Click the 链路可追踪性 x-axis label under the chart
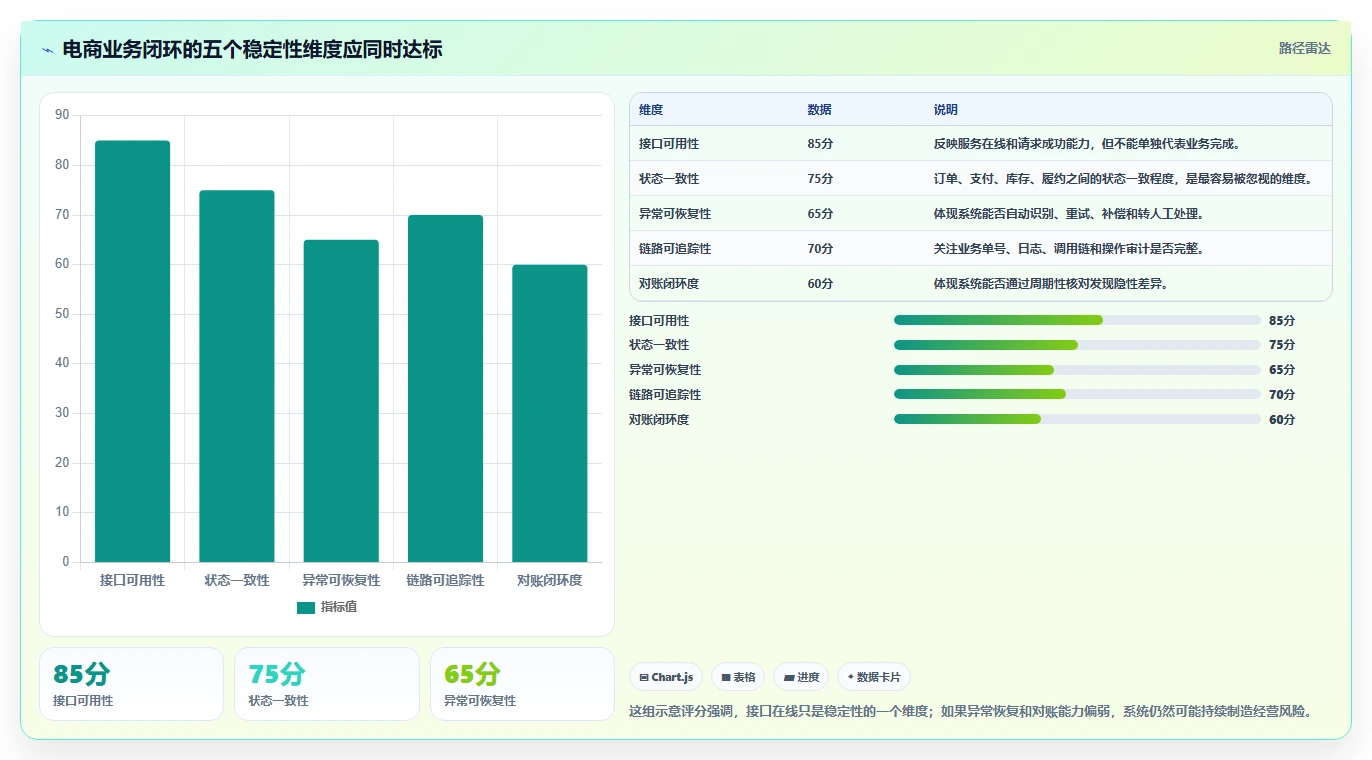This screenshot has height=760, width=1372. (445, 580)
